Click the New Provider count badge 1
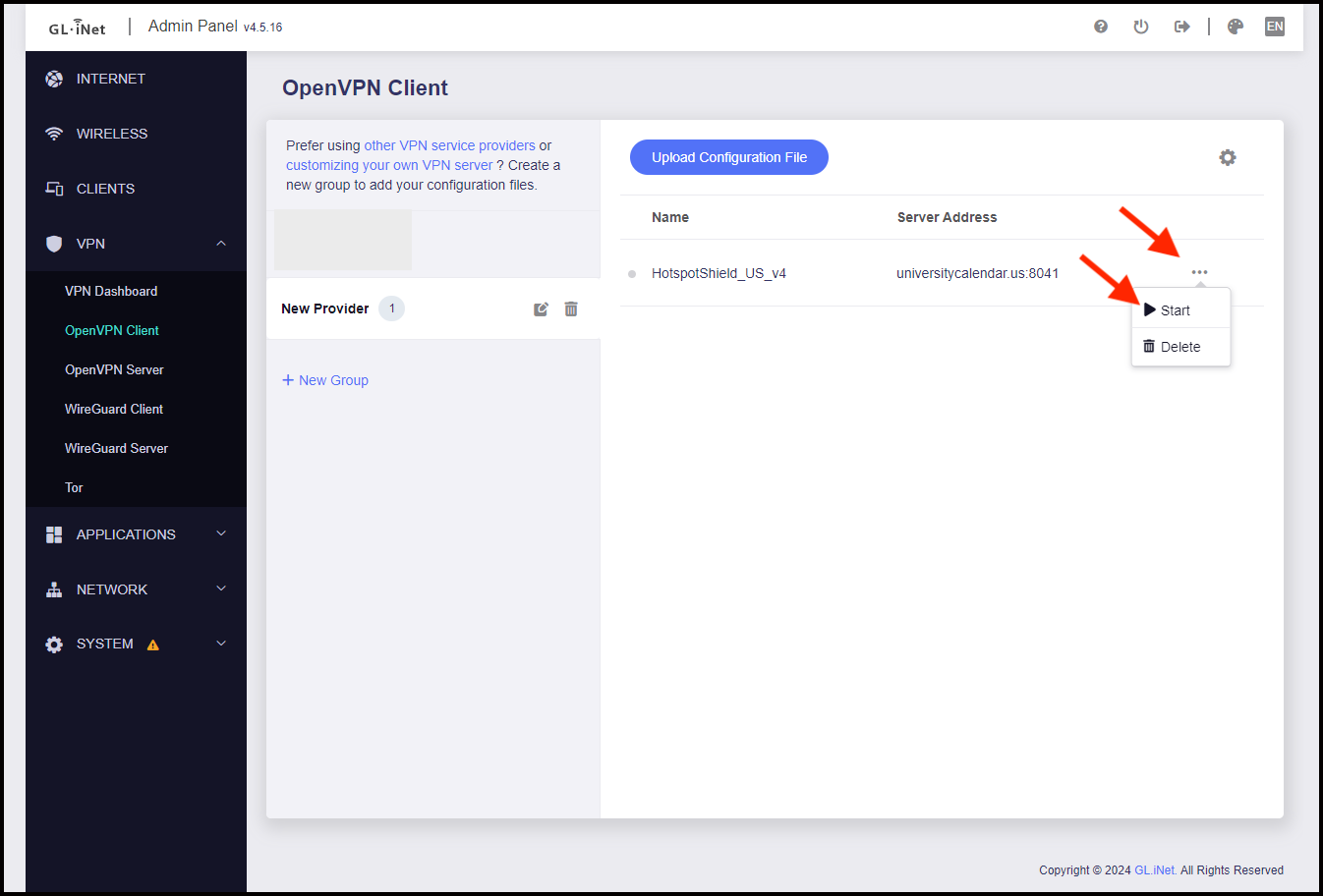1323x896 pixels. point(391,308)
